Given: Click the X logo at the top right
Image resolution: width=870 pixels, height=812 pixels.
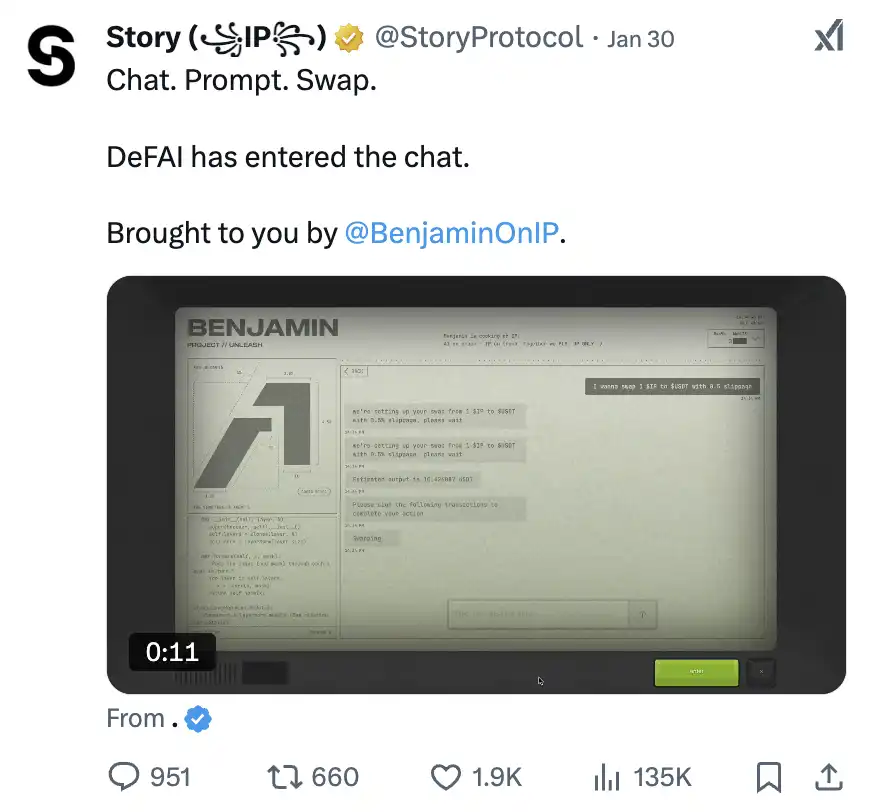Looking at the screenshot, I should [829, 37].
